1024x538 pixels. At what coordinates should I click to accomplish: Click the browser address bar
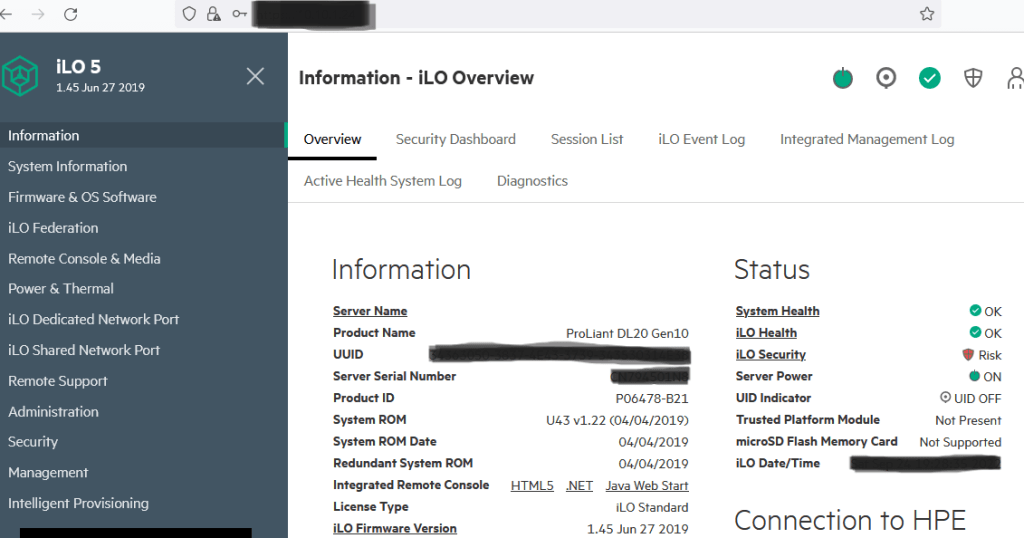[558, 14]
